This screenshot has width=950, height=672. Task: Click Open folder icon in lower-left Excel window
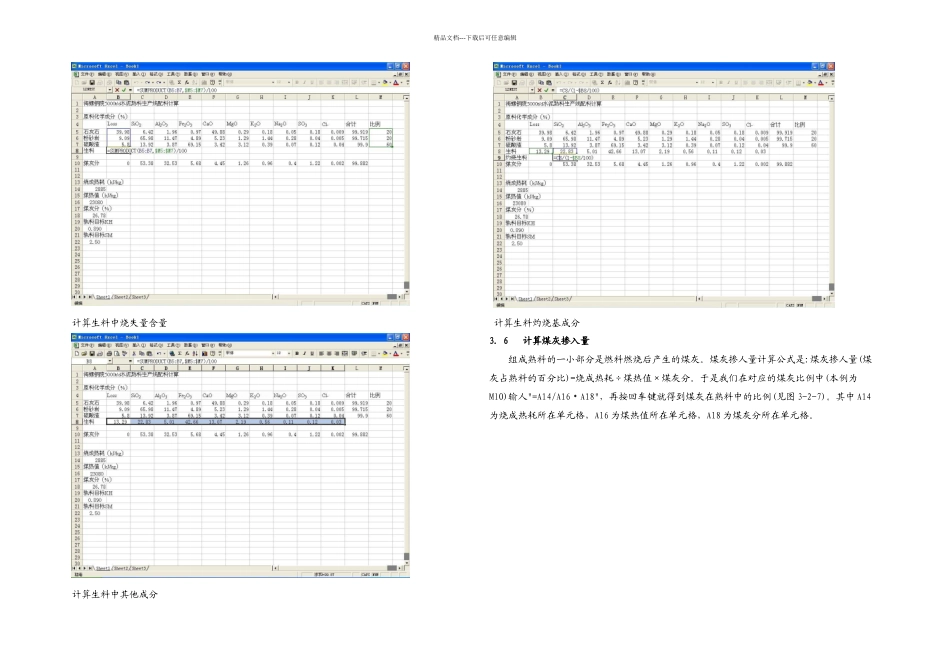tap(84, 353)
